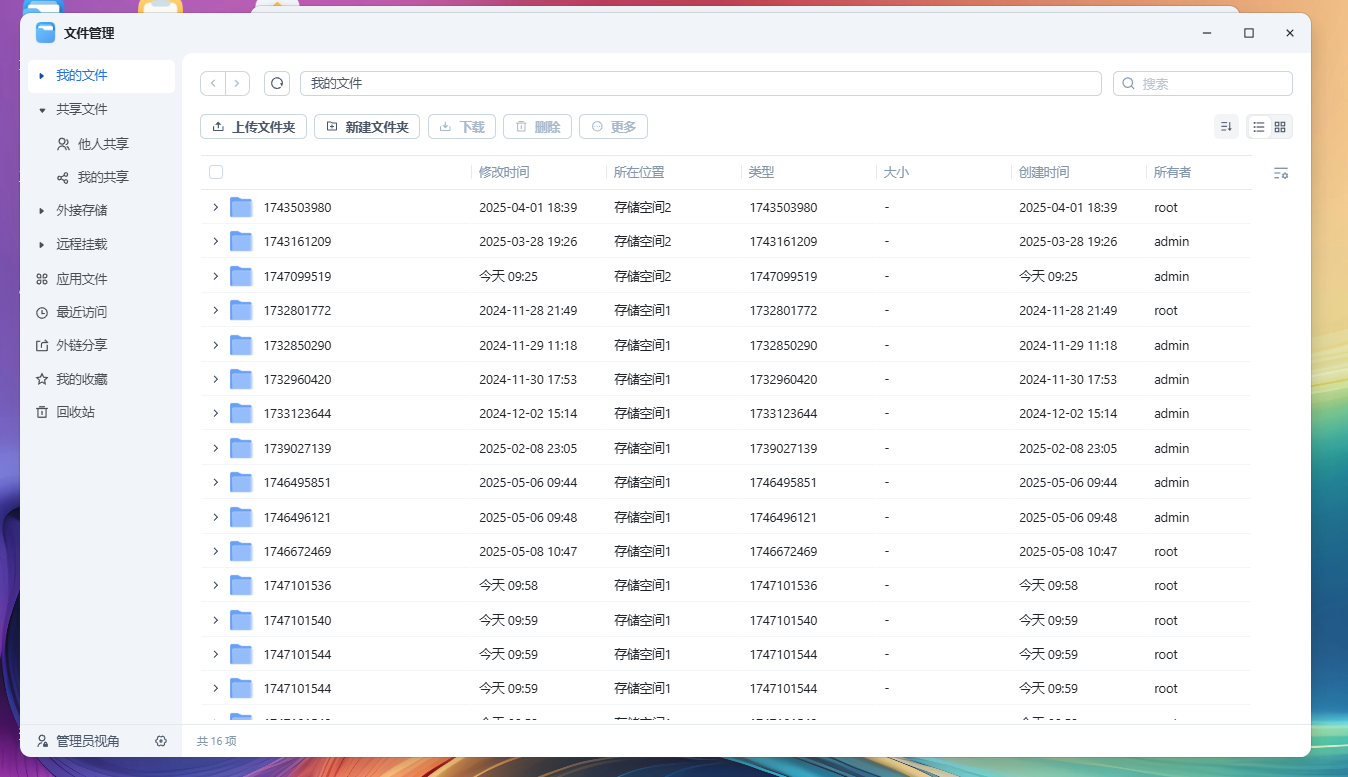
Task: Expand folder row 1743503980
Action: (x=215, y=207)
